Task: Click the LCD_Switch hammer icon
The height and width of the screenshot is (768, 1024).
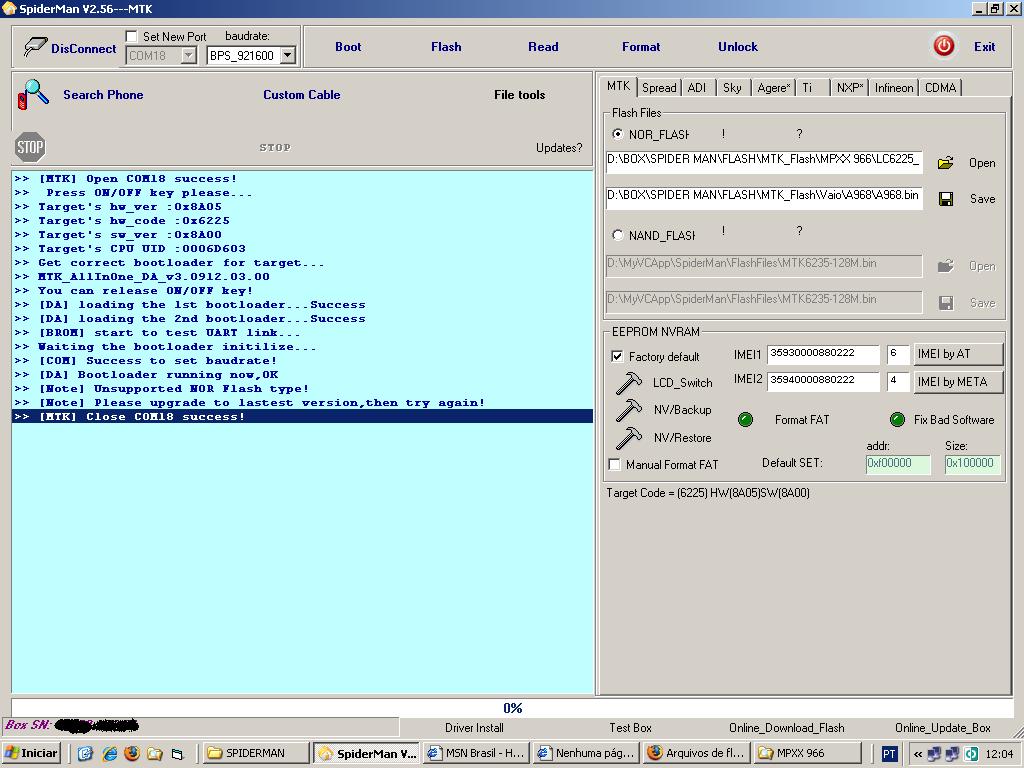Action: [x=629, y=382]
